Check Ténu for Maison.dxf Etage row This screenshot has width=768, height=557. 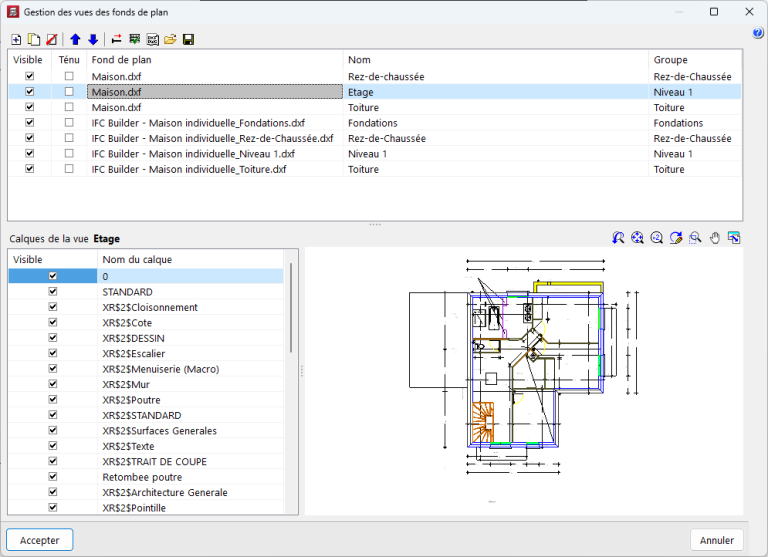(x=69, y=92)
